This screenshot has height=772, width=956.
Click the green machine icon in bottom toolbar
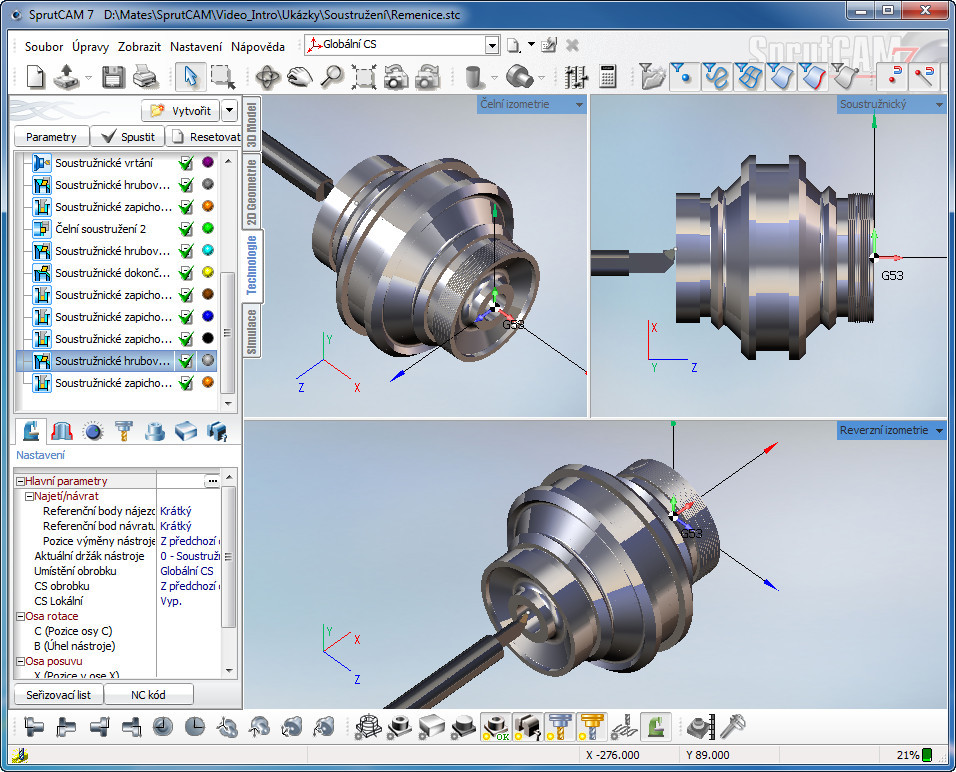[656, 727]
